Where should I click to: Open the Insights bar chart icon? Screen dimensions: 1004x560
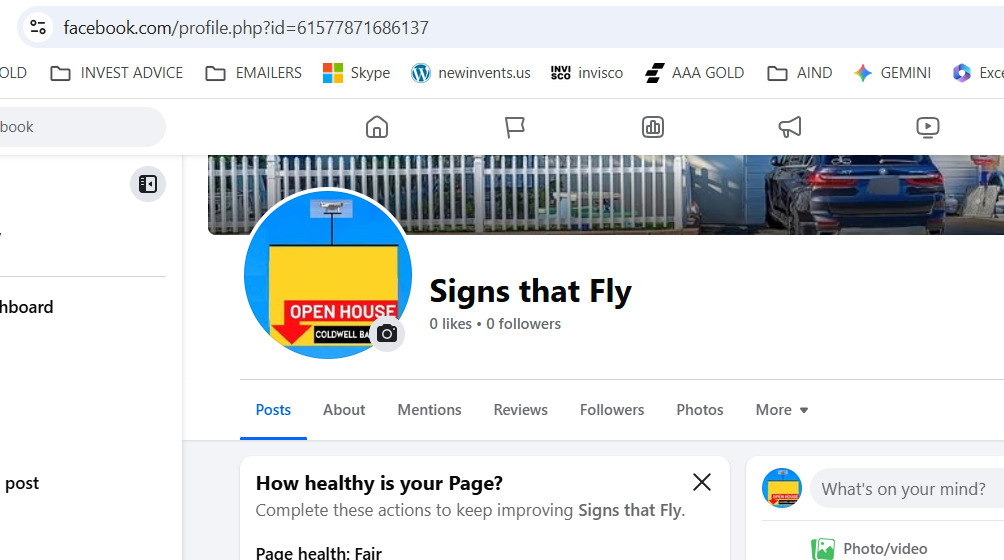pos(653,127)
